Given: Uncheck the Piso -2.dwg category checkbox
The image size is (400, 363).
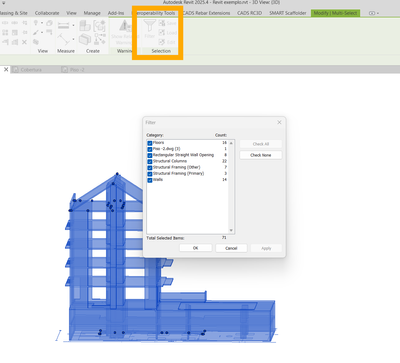Looking at the screenshot, I should pos(150,149).
